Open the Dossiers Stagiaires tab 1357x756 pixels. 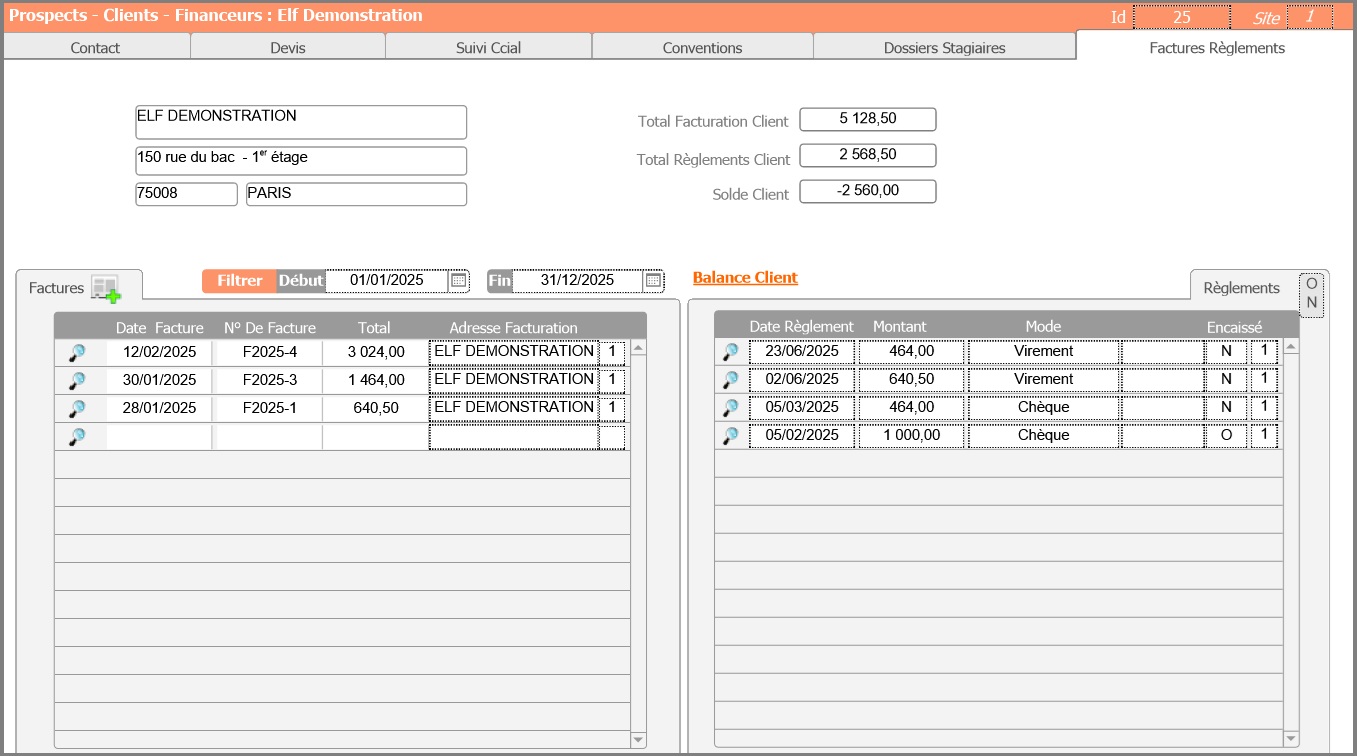(944, 48)
